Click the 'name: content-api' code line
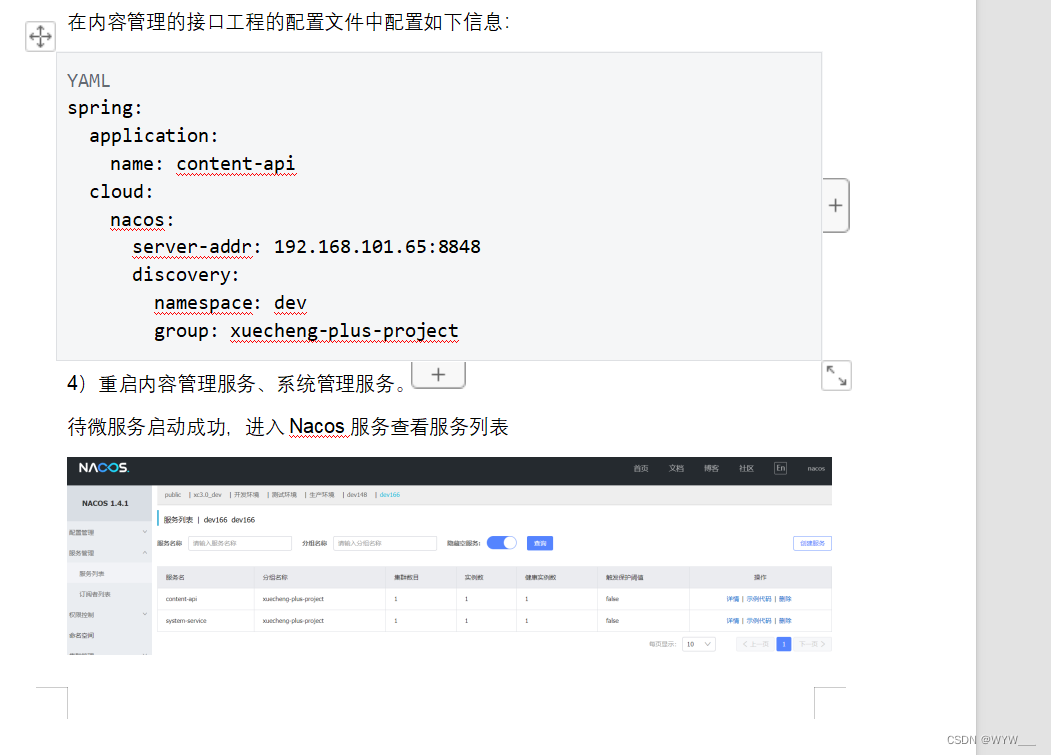 click(x=202, y=164)
